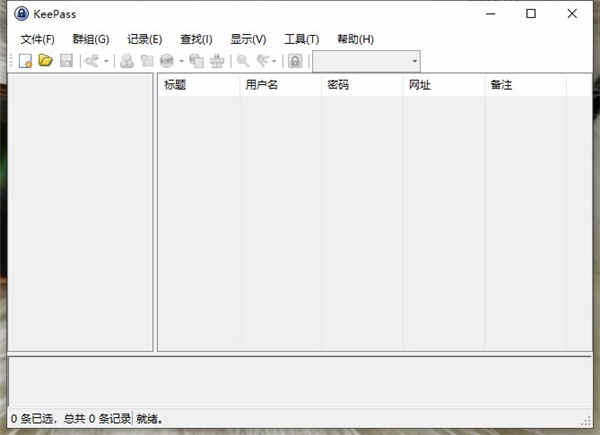The image size is (600, 435).
Task: Open the 帮助(H) menu
Action: 355,39
